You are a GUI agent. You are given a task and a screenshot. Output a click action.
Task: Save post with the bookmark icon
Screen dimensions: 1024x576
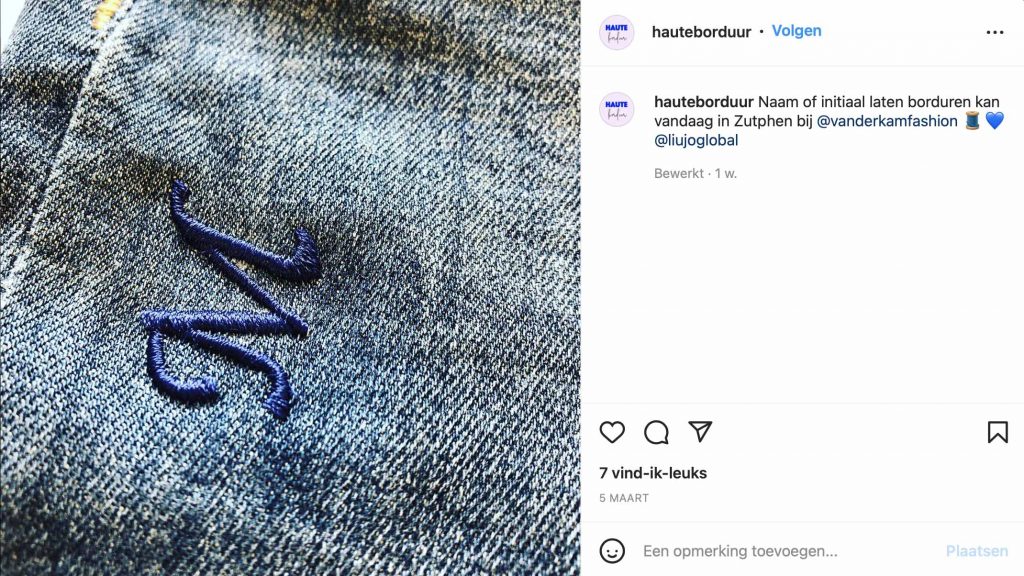[997, 432]
